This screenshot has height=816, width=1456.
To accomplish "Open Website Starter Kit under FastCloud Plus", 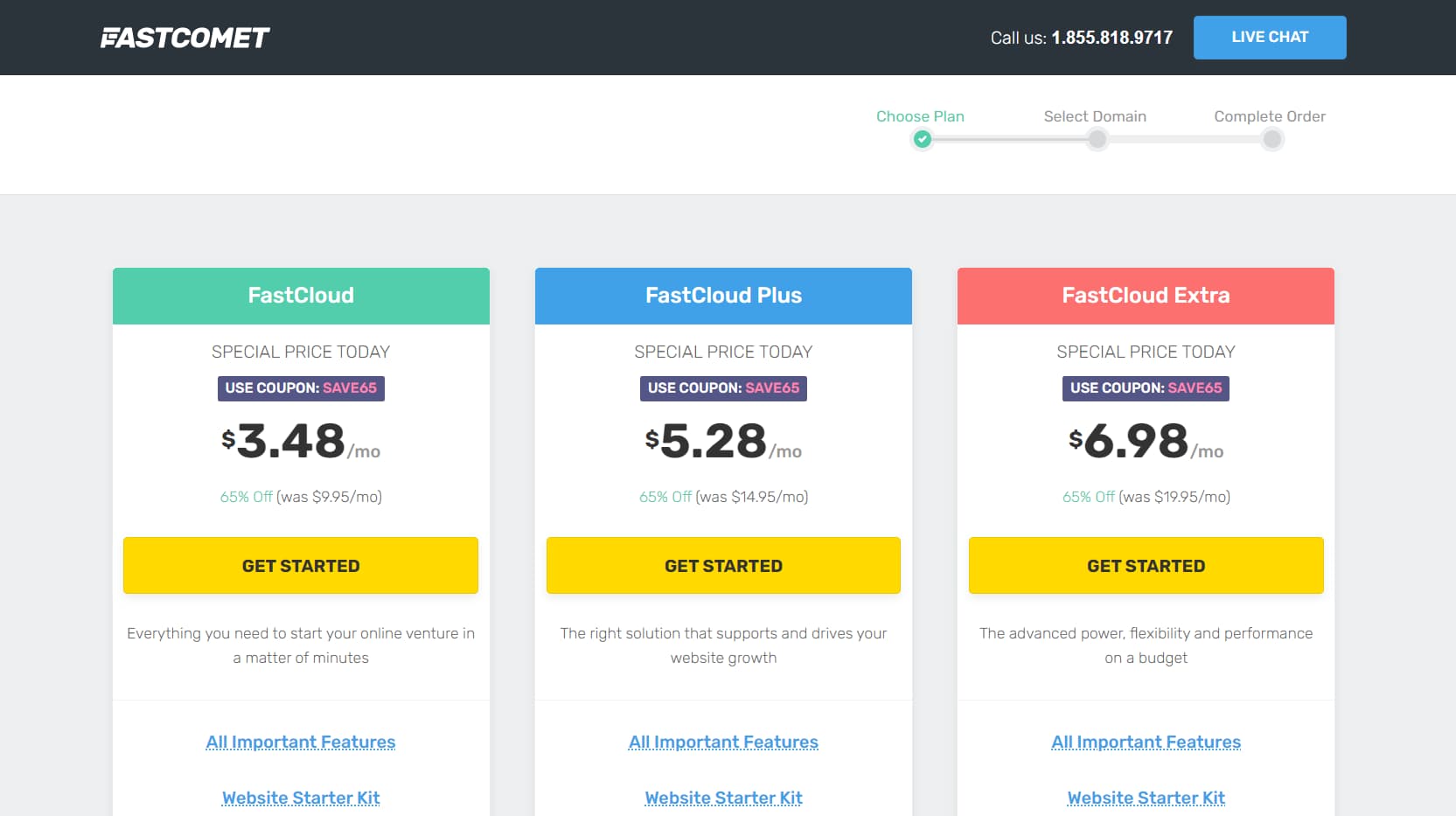I will pos(723,799).
